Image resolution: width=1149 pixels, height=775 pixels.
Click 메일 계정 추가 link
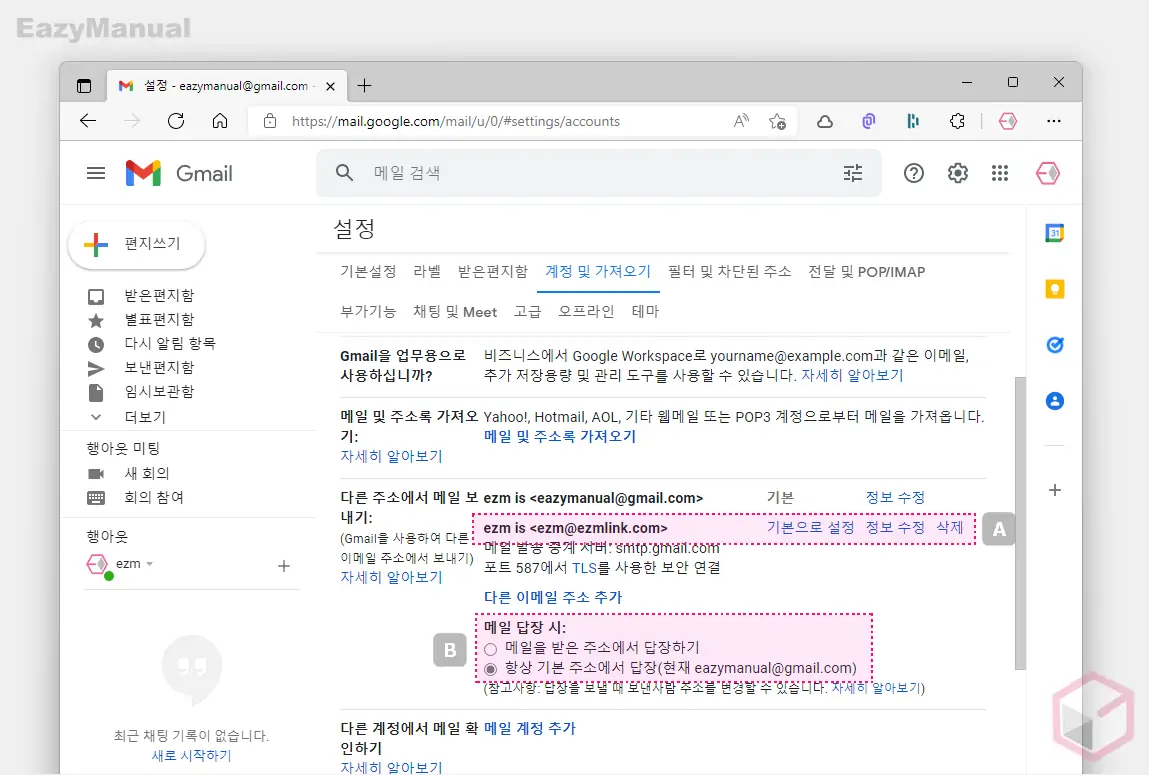click(530, 728)
